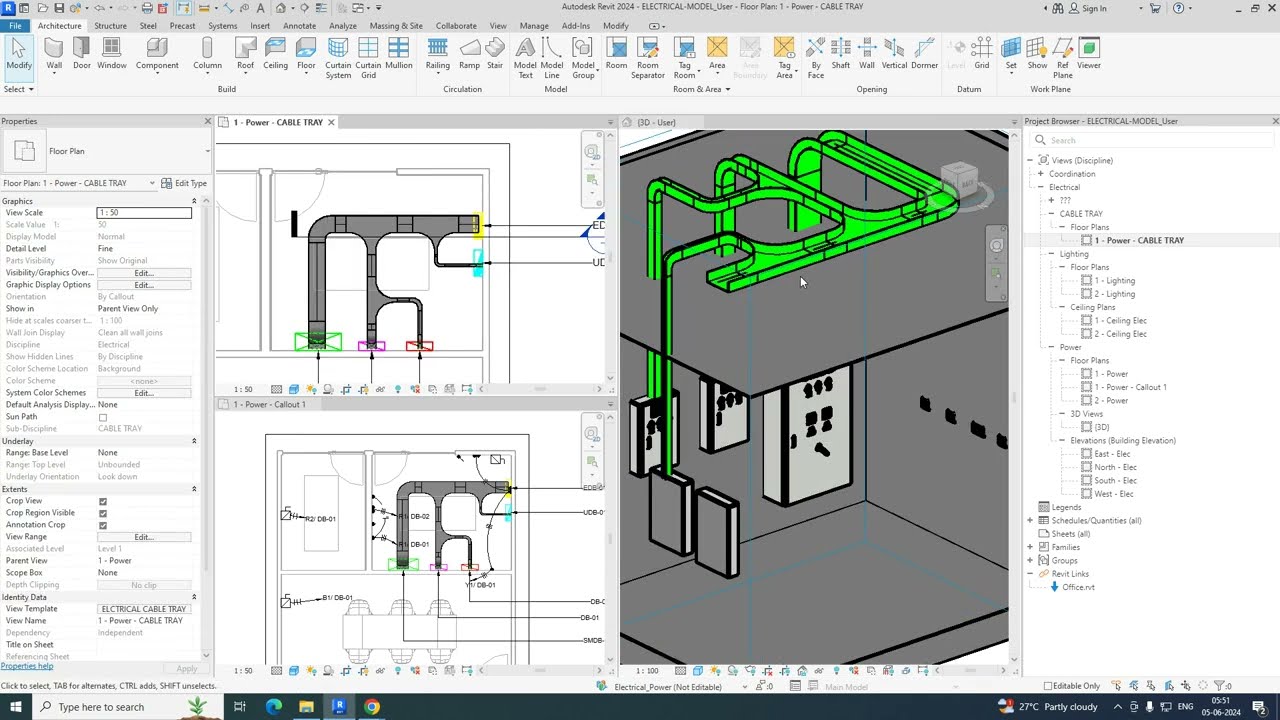This screenshot has width=1280, height=720.
Task: Select the Curtain Grid tool
Action: click(368, 59)
